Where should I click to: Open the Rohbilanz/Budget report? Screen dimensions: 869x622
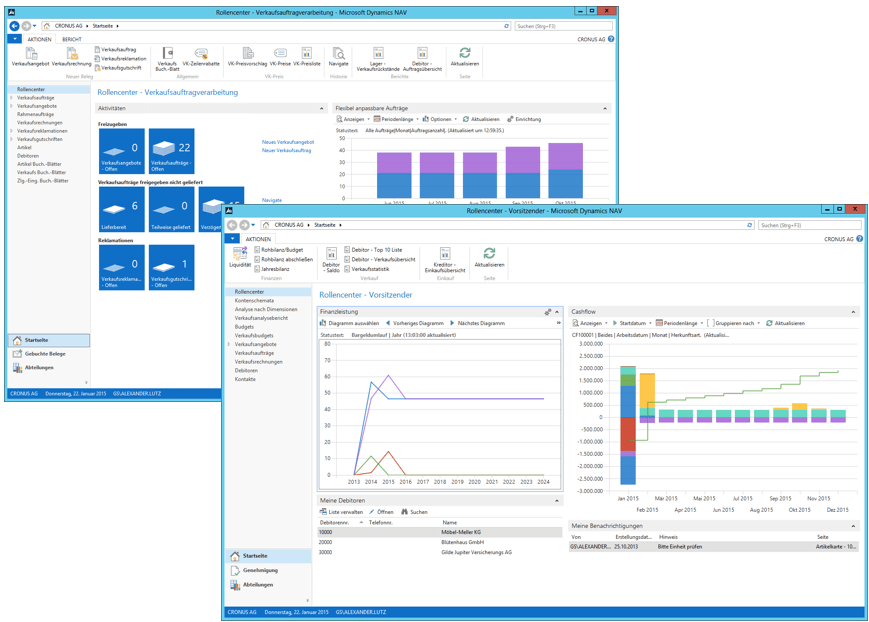click(279, 250)
